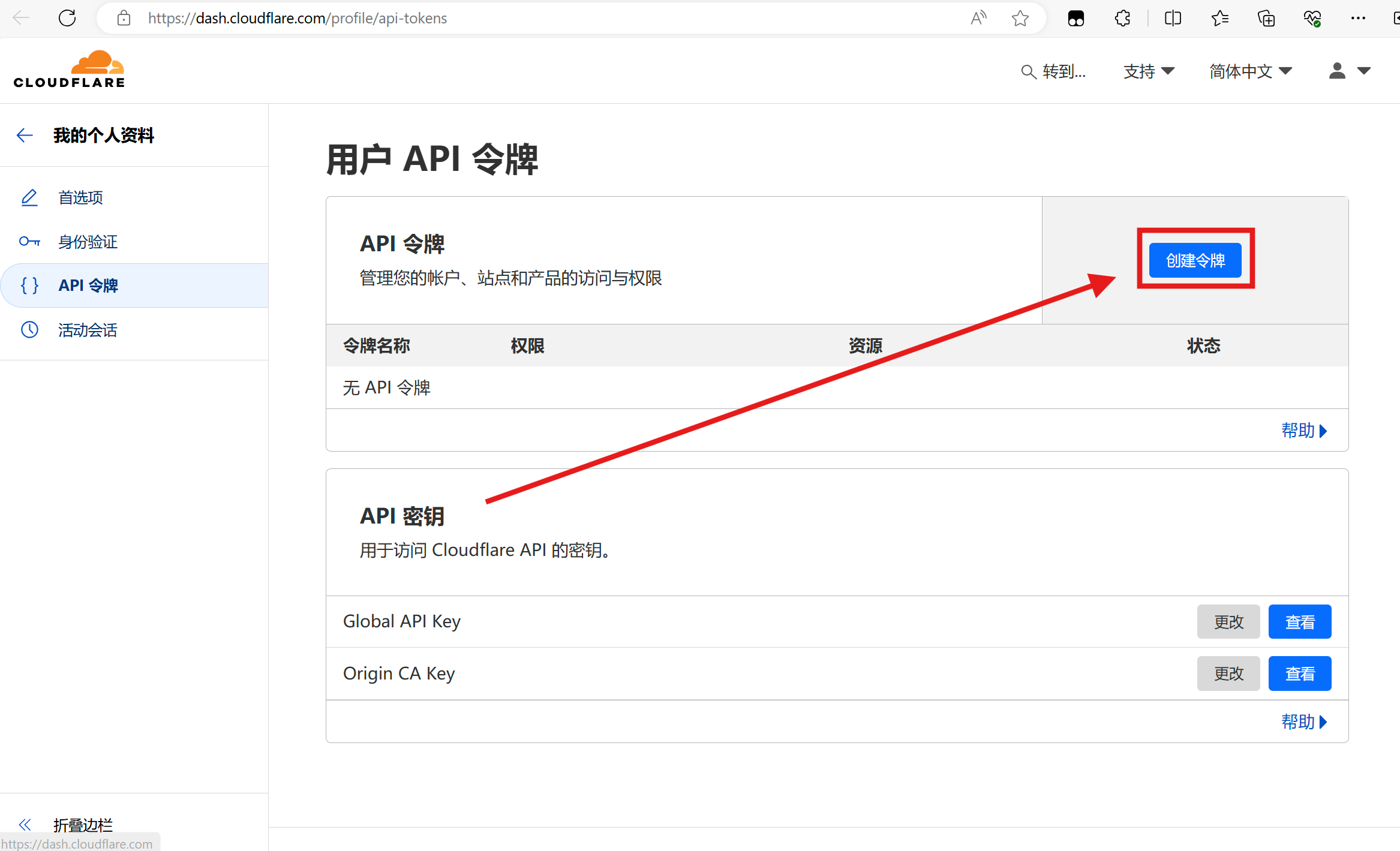Click the back arrow beside 我的个人资料
The height and width of the screenshot is (851, 1400).
click(x=25, y=136)
